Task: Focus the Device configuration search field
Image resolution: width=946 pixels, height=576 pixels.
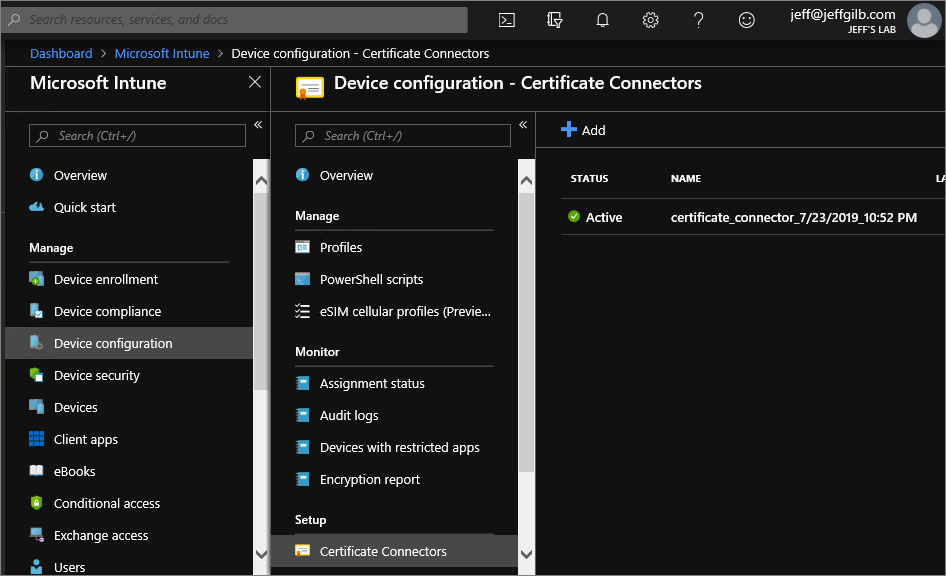Action: coord(403,136)
